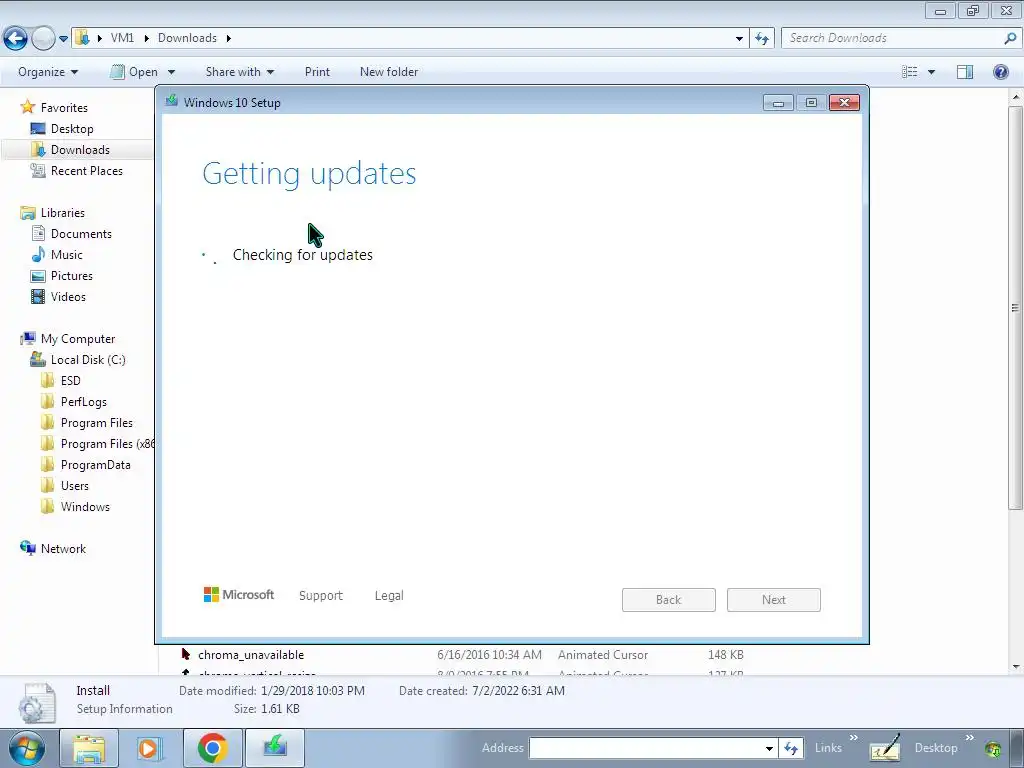Open the ProgramData folder

[95, 464]
